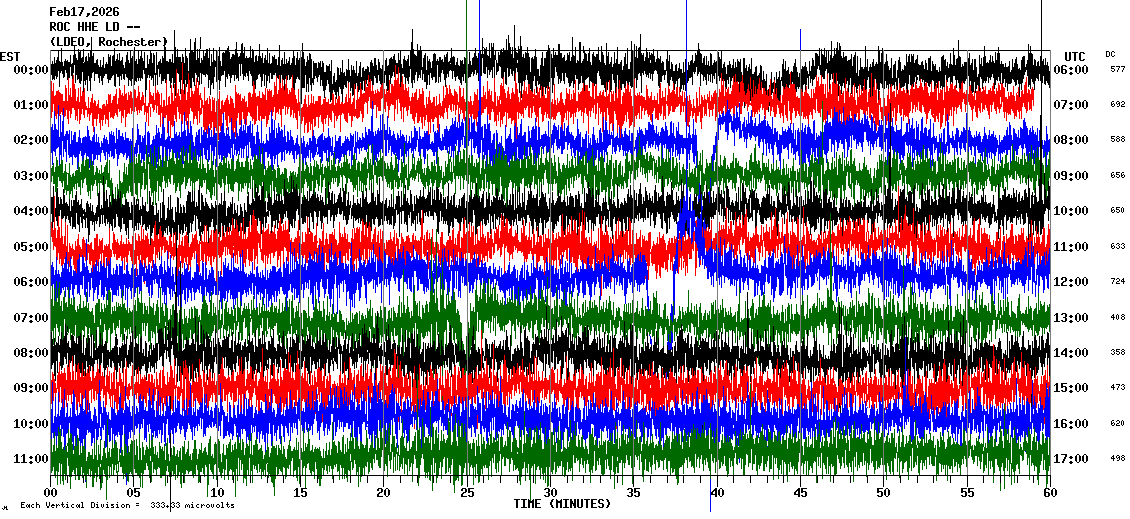Select the 06:00 UTC row label
This screenshot has width=1130, height=519.
pos(1070,70)
